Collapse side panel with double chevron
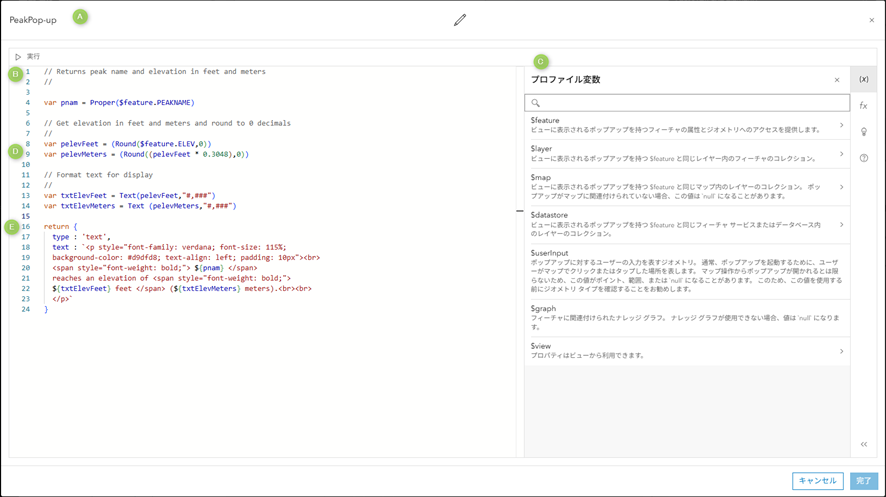The height and width of the screenshot is (497, 886). pos(863,444)
